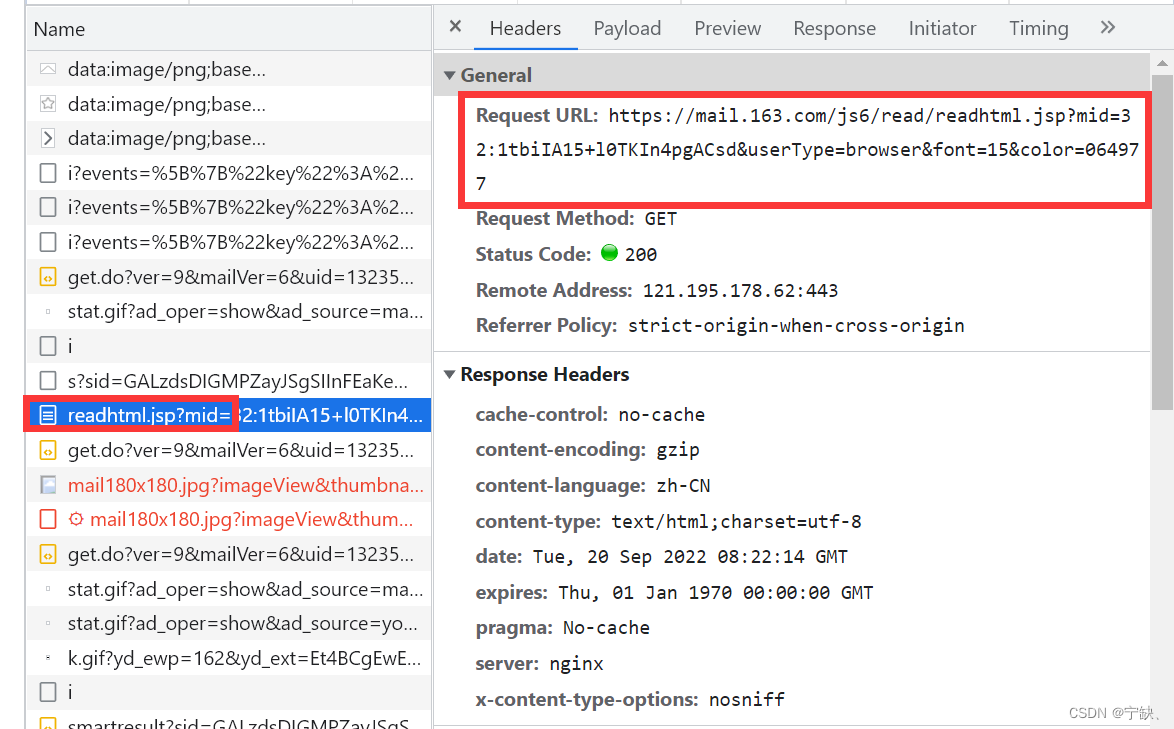The width and height of the screenshot is (1174, 729).
Task: Open the Timing tab
Action: tap(1038, 28)
